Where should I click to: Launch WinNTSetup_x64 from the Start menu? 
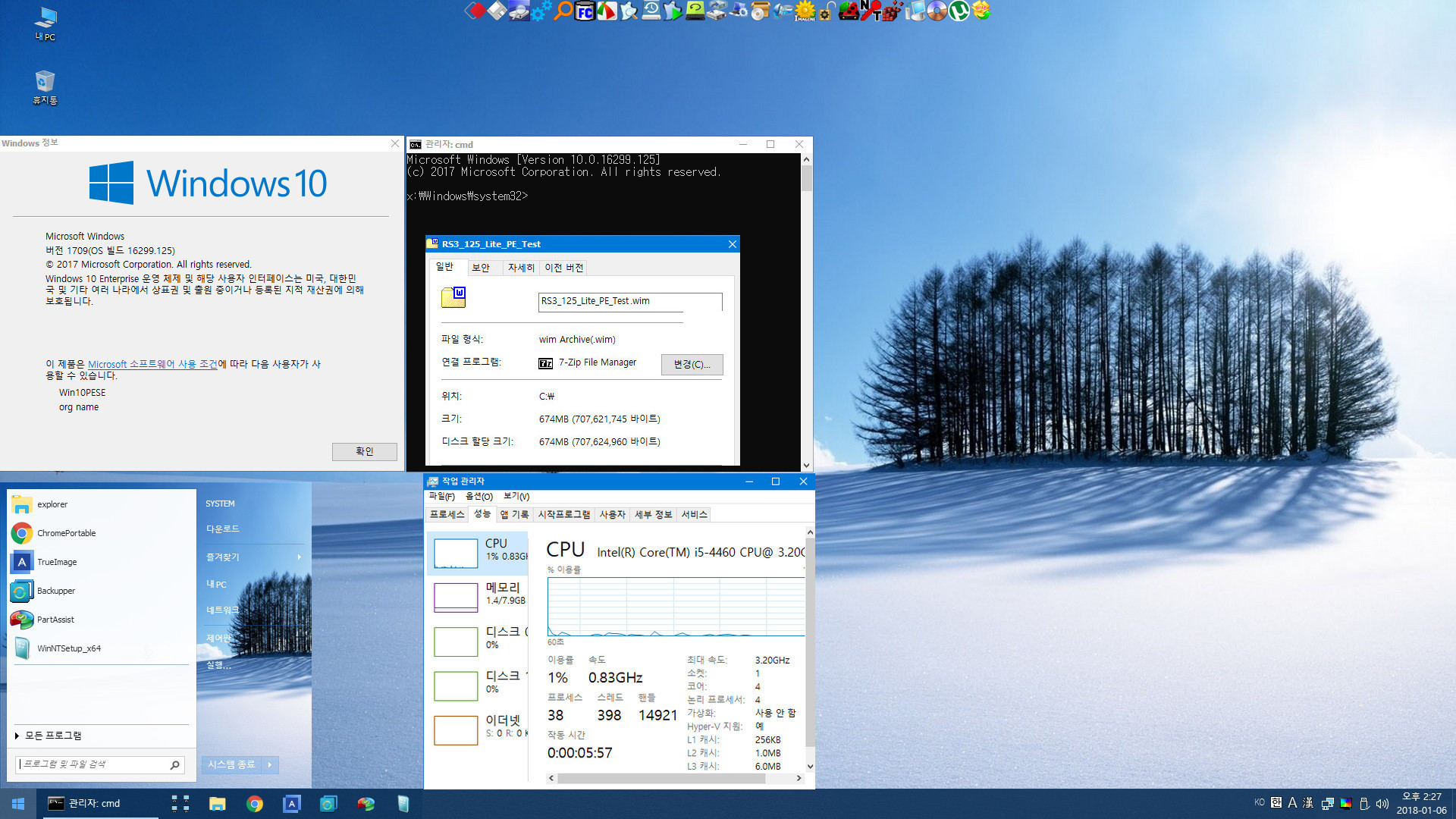click(x=102, y=648)
